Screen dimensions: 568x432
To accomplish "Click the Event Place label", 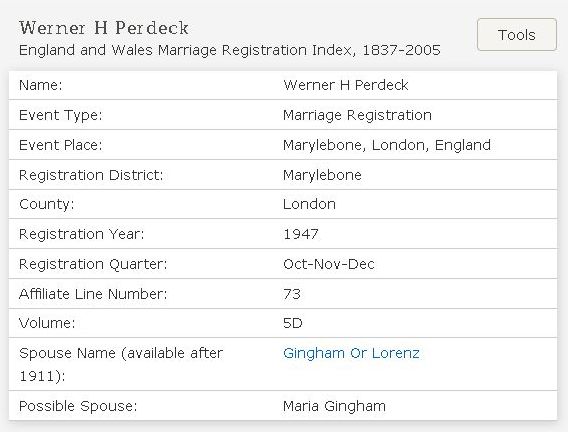I will point(60,145).
